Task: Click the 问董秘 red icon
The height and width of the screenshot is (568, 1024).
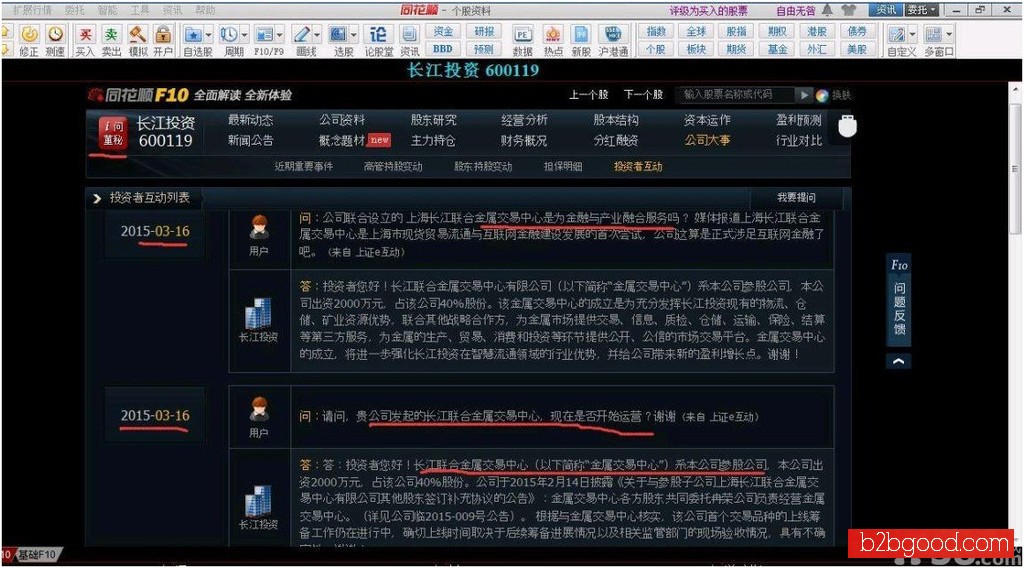Action: tap(112, 133)
